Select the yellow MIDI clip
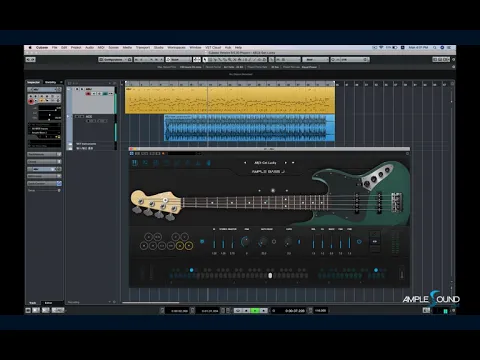Image resolution: width=480 pixels, height=360 pixels. [230, 100]
